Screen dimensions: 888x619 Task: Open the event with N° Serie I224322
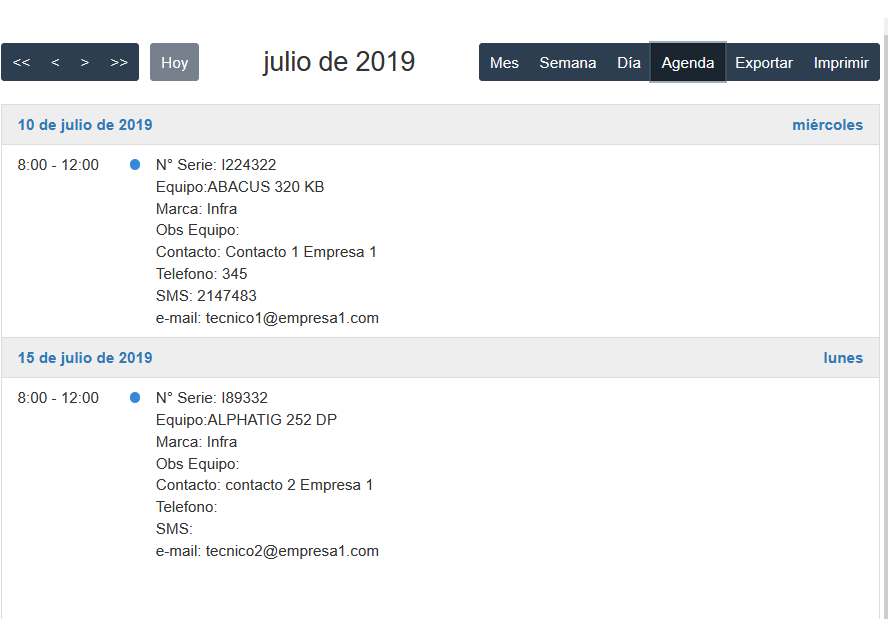(216, 165)
